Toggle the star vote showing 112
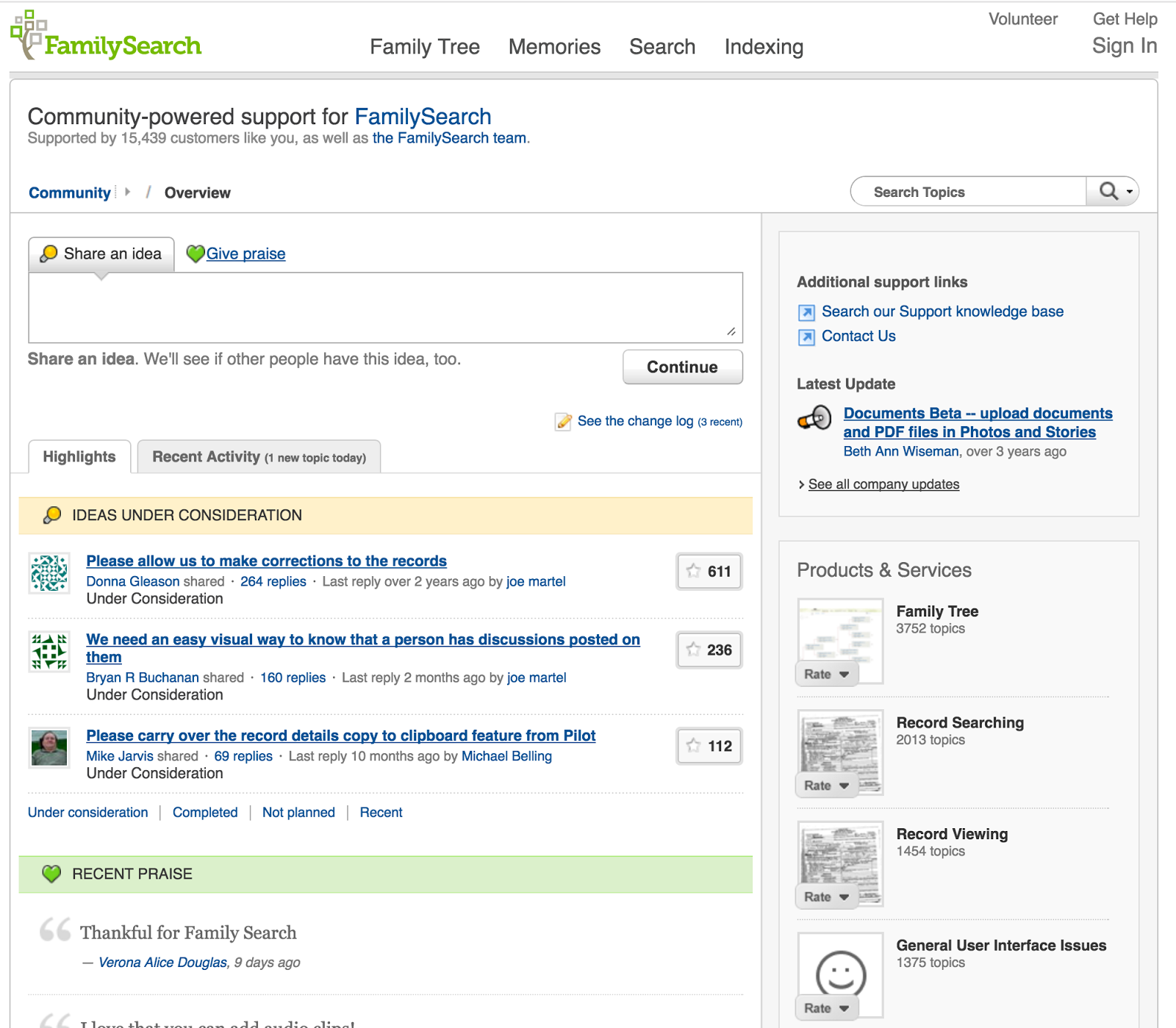 tap(708, 746)
